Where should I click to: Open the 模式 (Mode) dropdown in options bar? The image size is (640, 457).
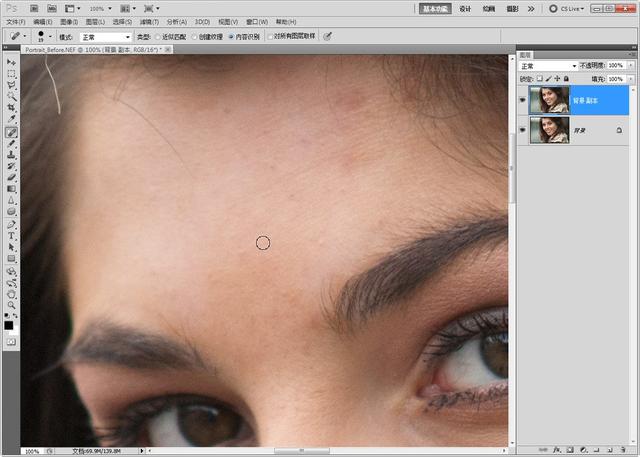(x=106, y=37)
